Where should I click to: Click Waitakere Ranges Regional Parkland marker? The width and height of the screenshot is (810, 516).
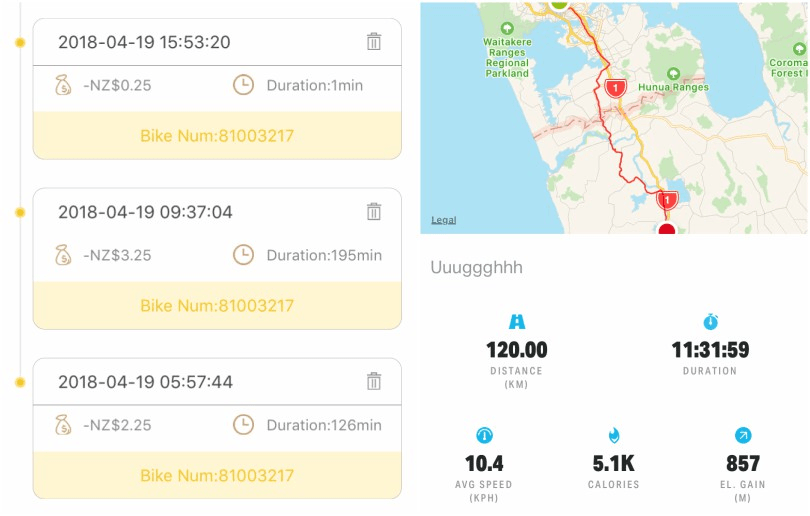(x=507, y=27)
